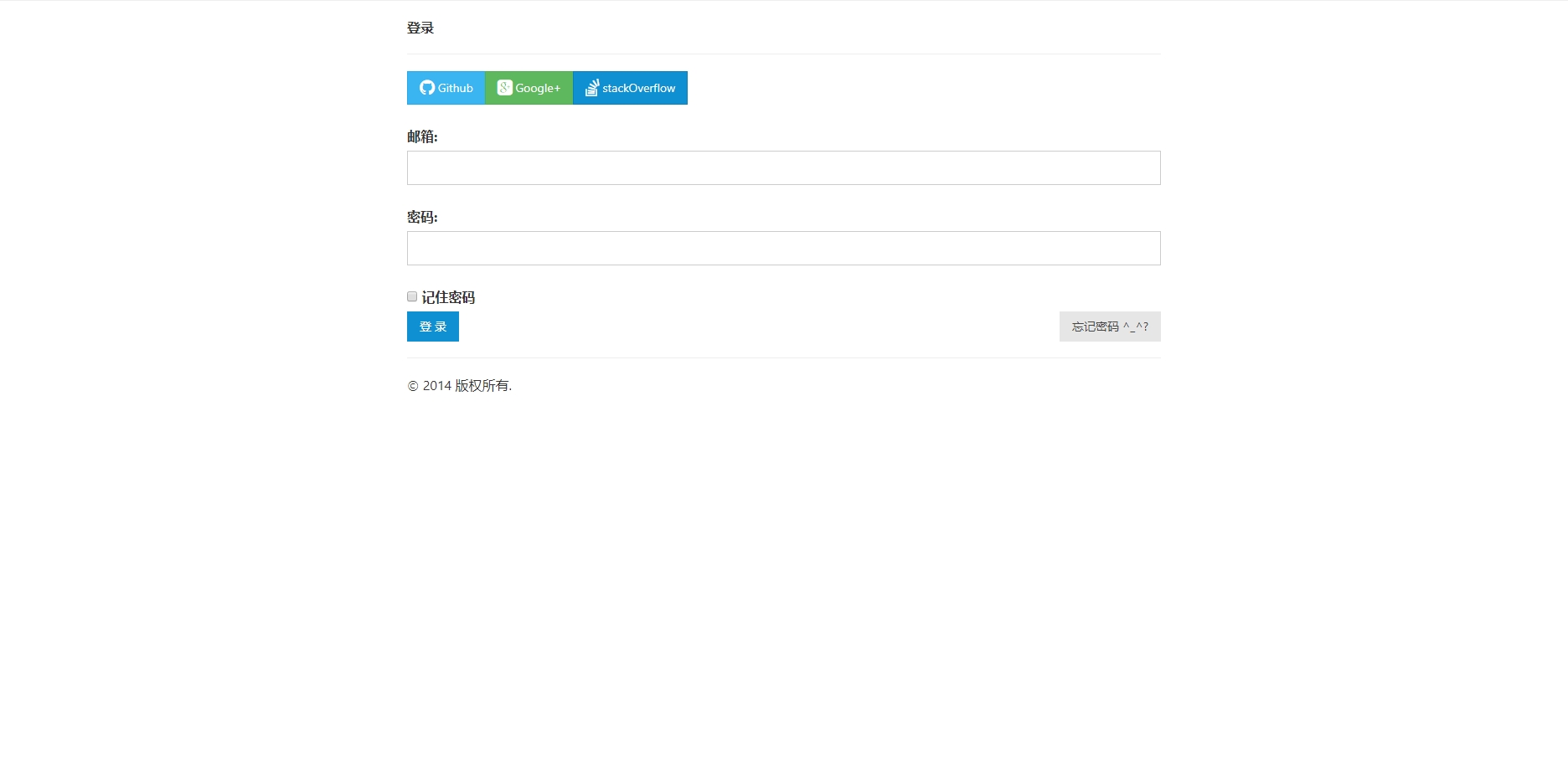
Task: Sign in with the Google+ button
Action: pos(529,88)
